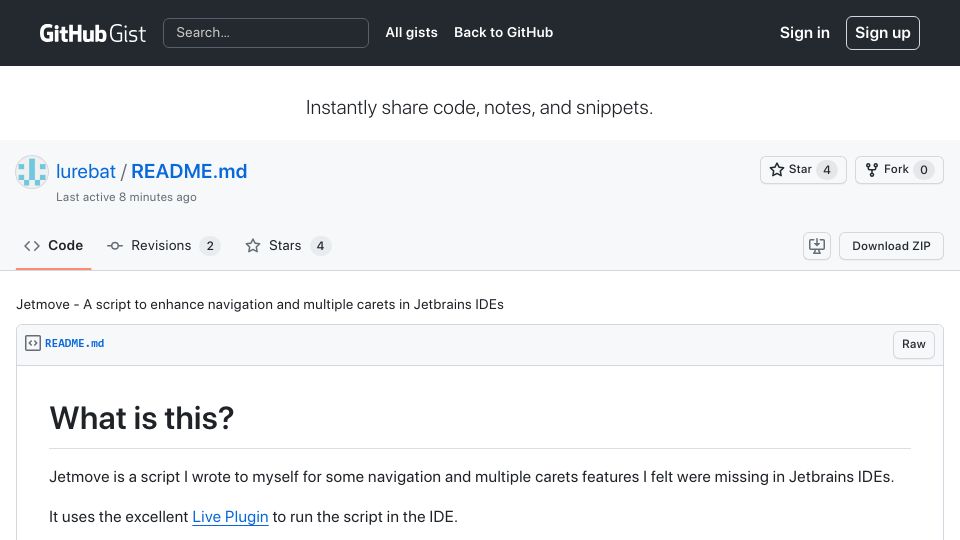960x540 pixels.
Task: Click the save gist to desktop icon
Action: coord(817,246)
